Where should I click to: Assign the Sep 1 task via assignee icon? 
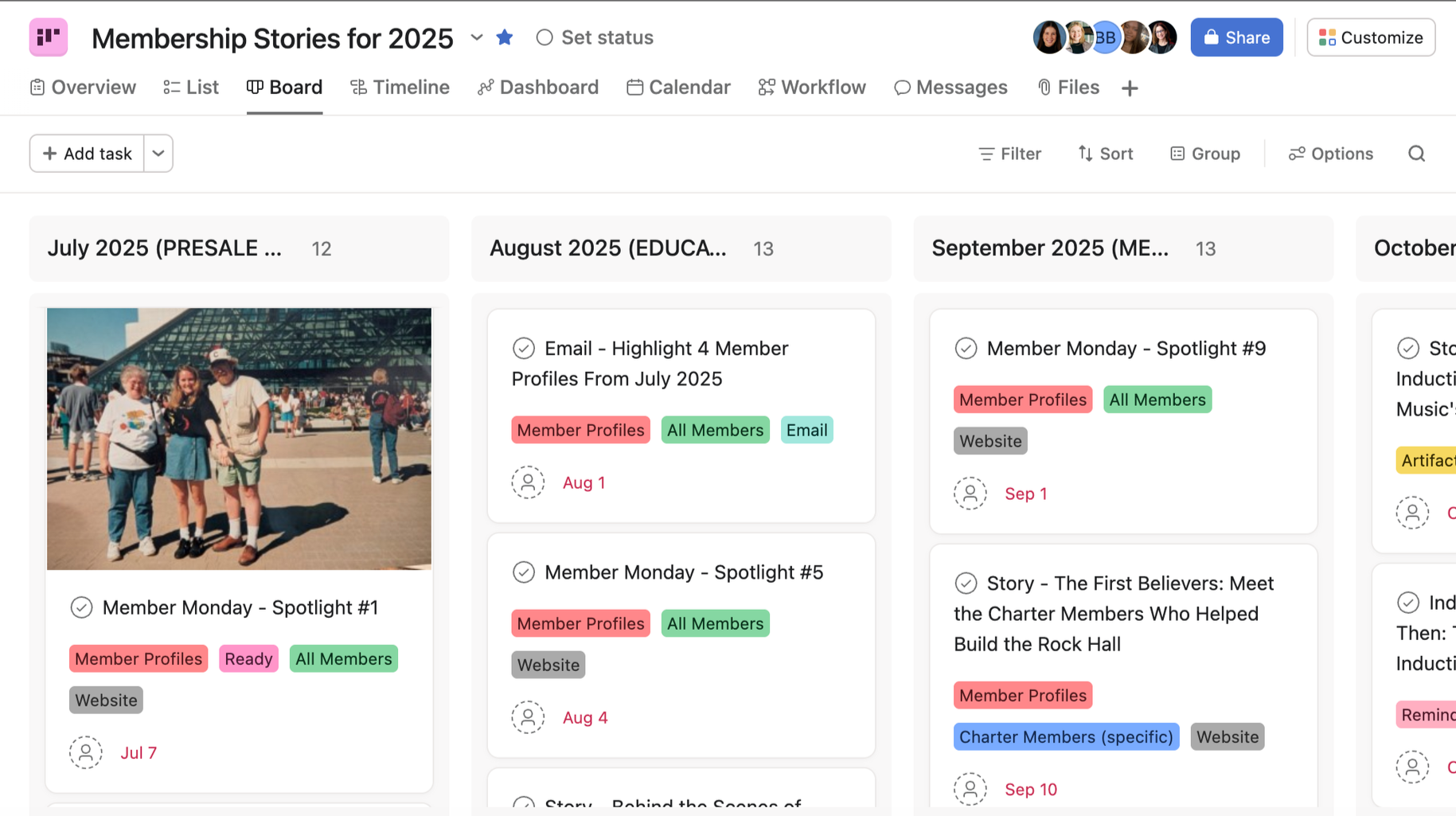[970, 494]
